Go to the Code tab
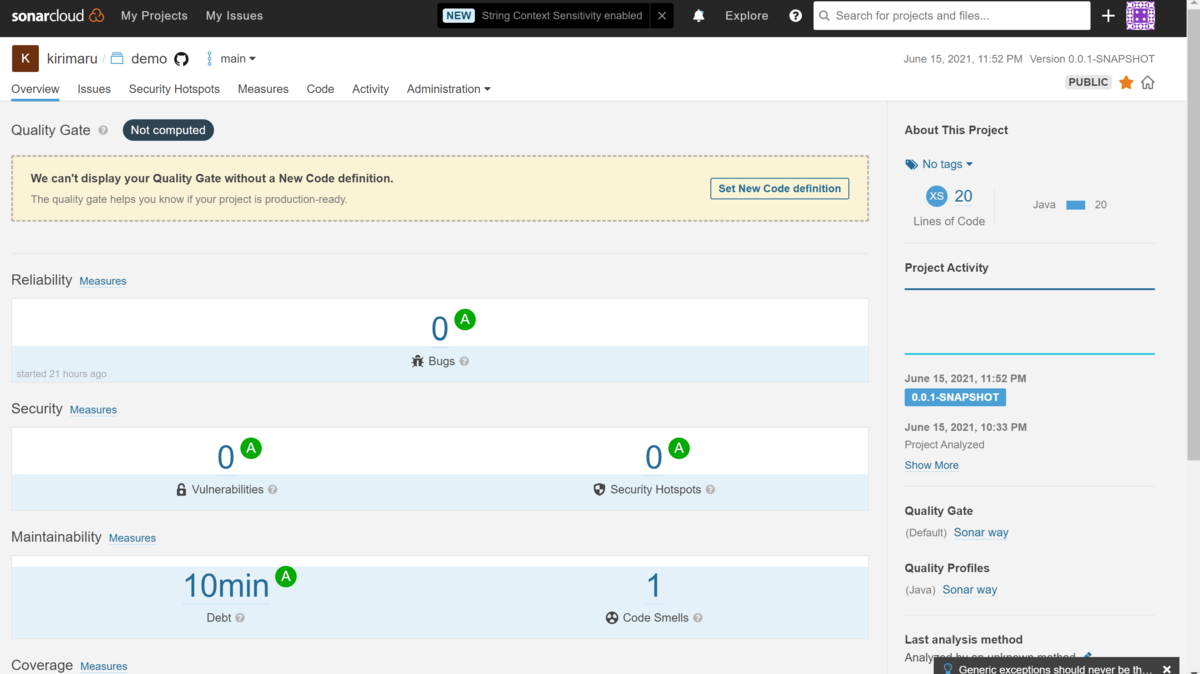 (320, 89)
